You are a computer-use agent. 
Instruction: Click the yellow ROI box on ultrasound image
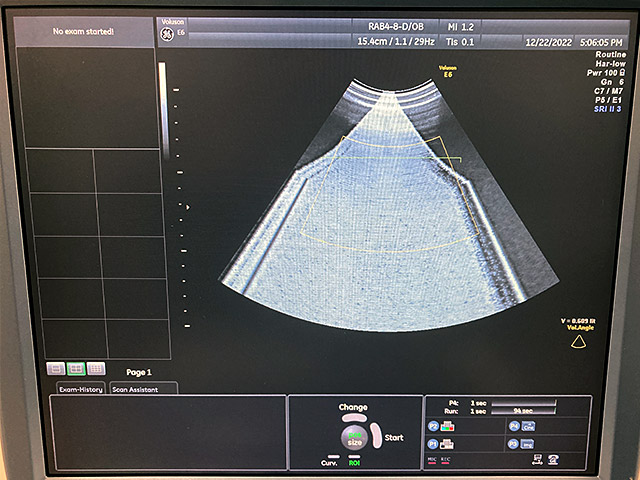tap(389, 194)
